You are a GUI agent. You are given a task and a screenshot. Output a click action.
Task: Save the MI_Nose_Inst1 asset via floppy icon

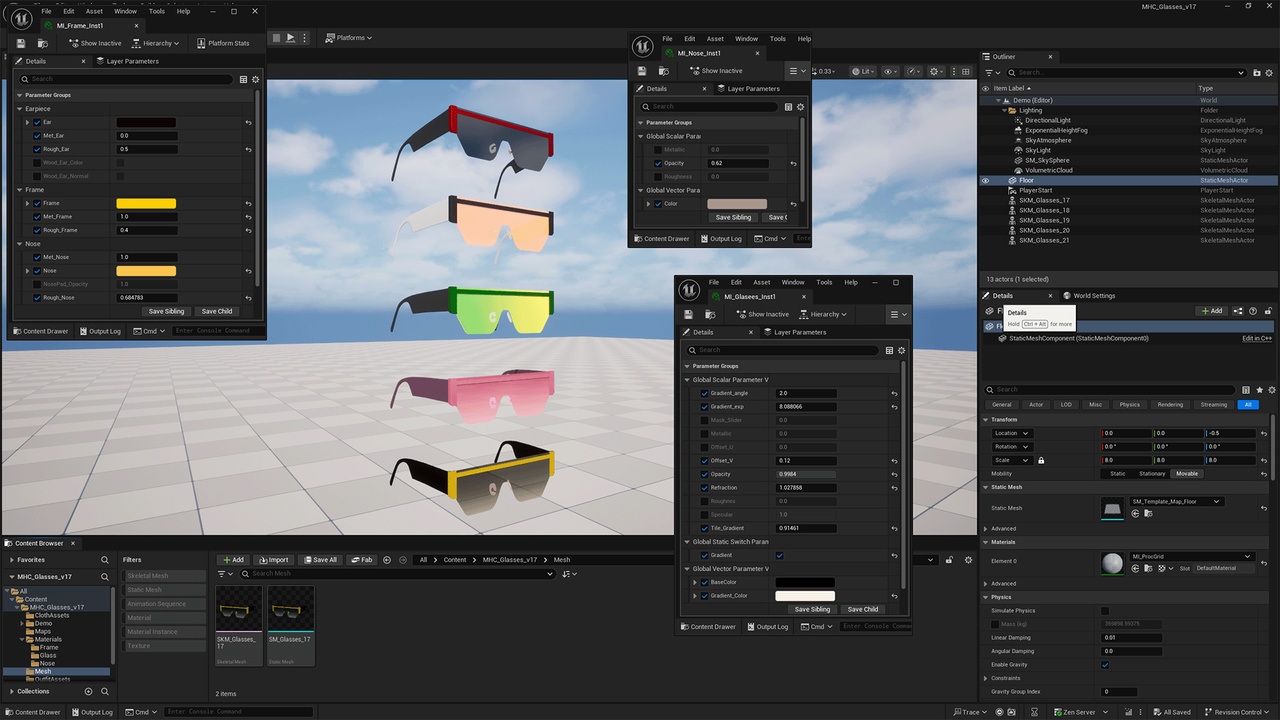644,71
